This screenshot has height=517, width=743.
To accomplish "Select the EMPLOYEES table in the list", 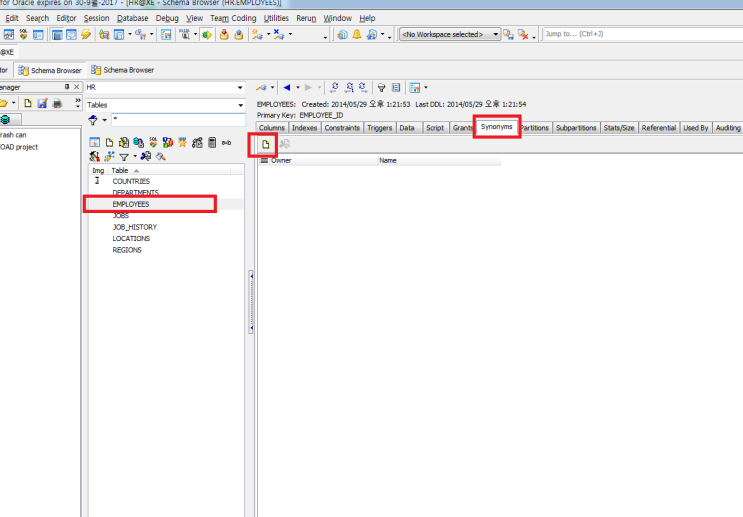I will [x=131, y=204].
